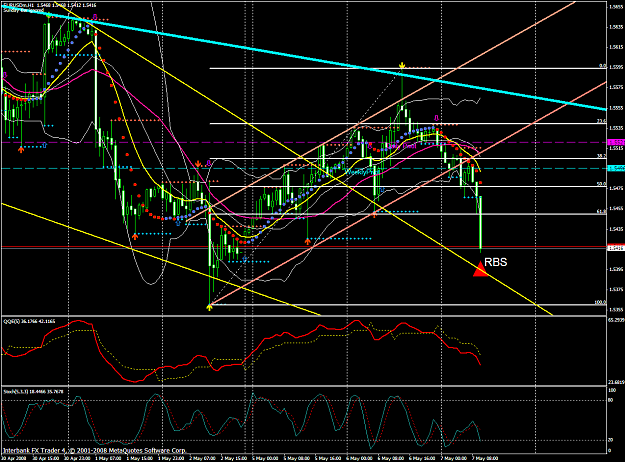Select the Fibonacci 100.0 level label
Screen dimensions: 625x462
[601, 302]
